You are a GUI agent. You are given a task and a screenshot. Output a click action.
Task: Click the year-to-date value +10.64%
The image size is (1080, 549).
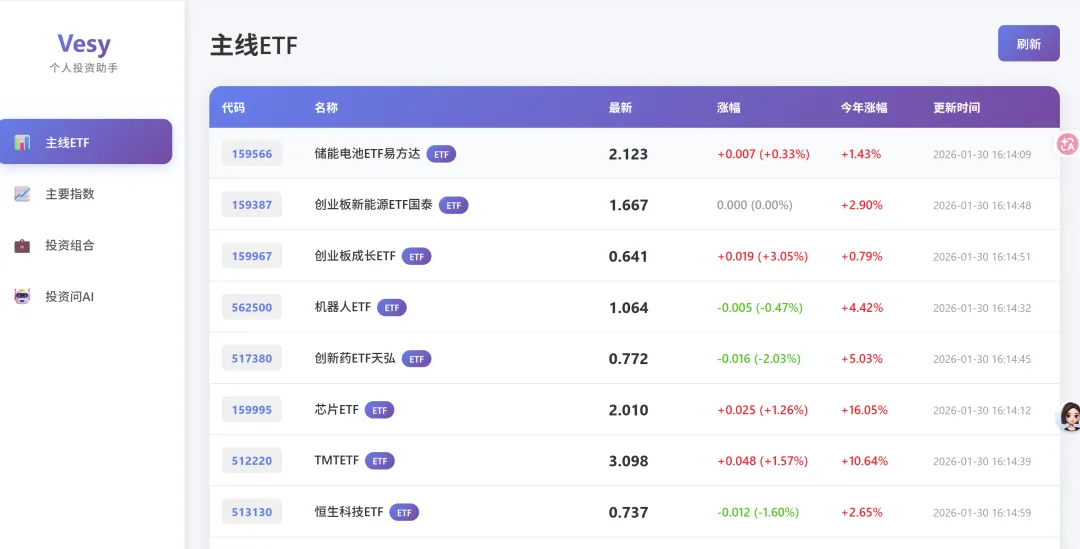(x=864, y=461)
